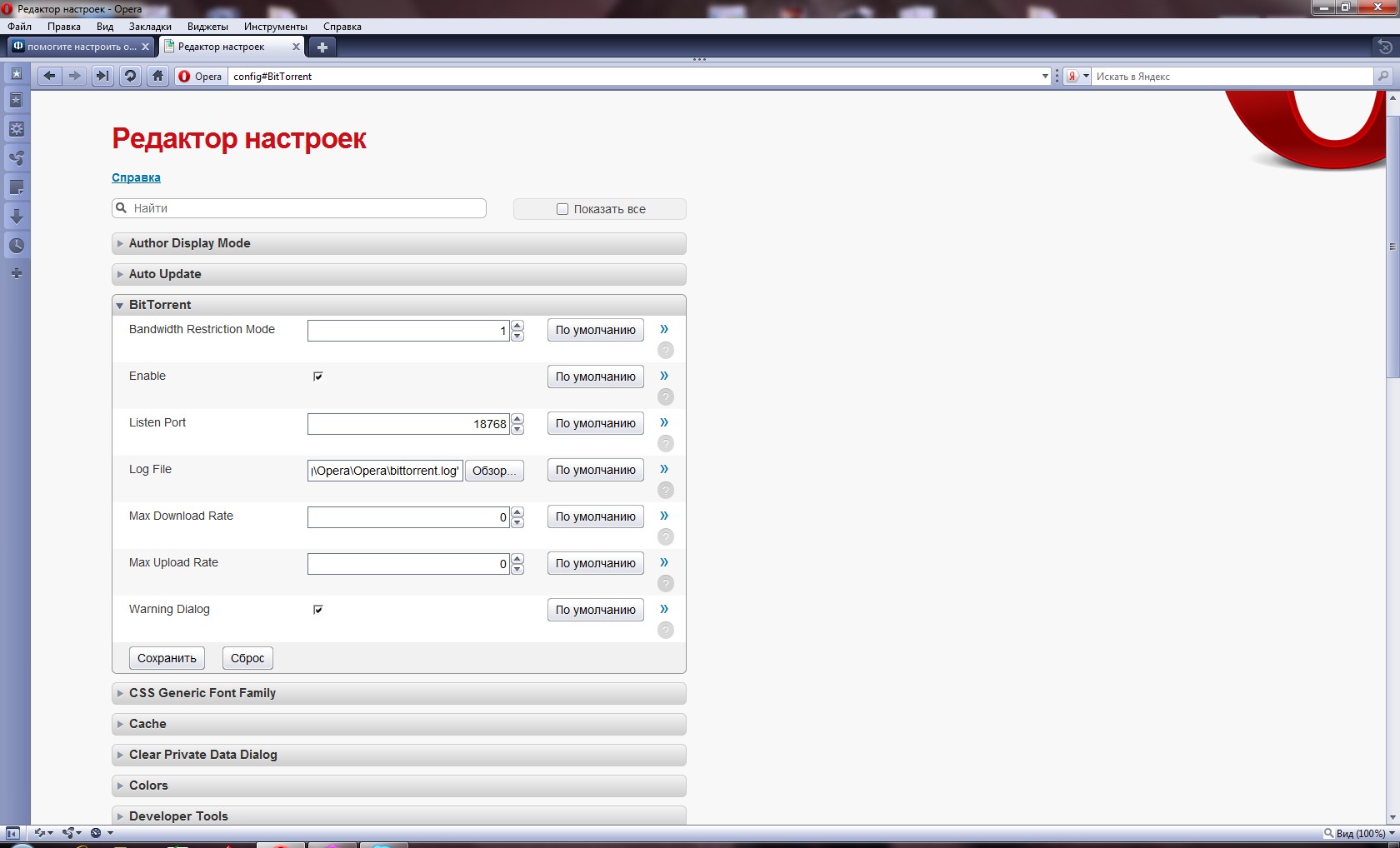
Task: Expand the Developer Tools section
Action: 399,816
